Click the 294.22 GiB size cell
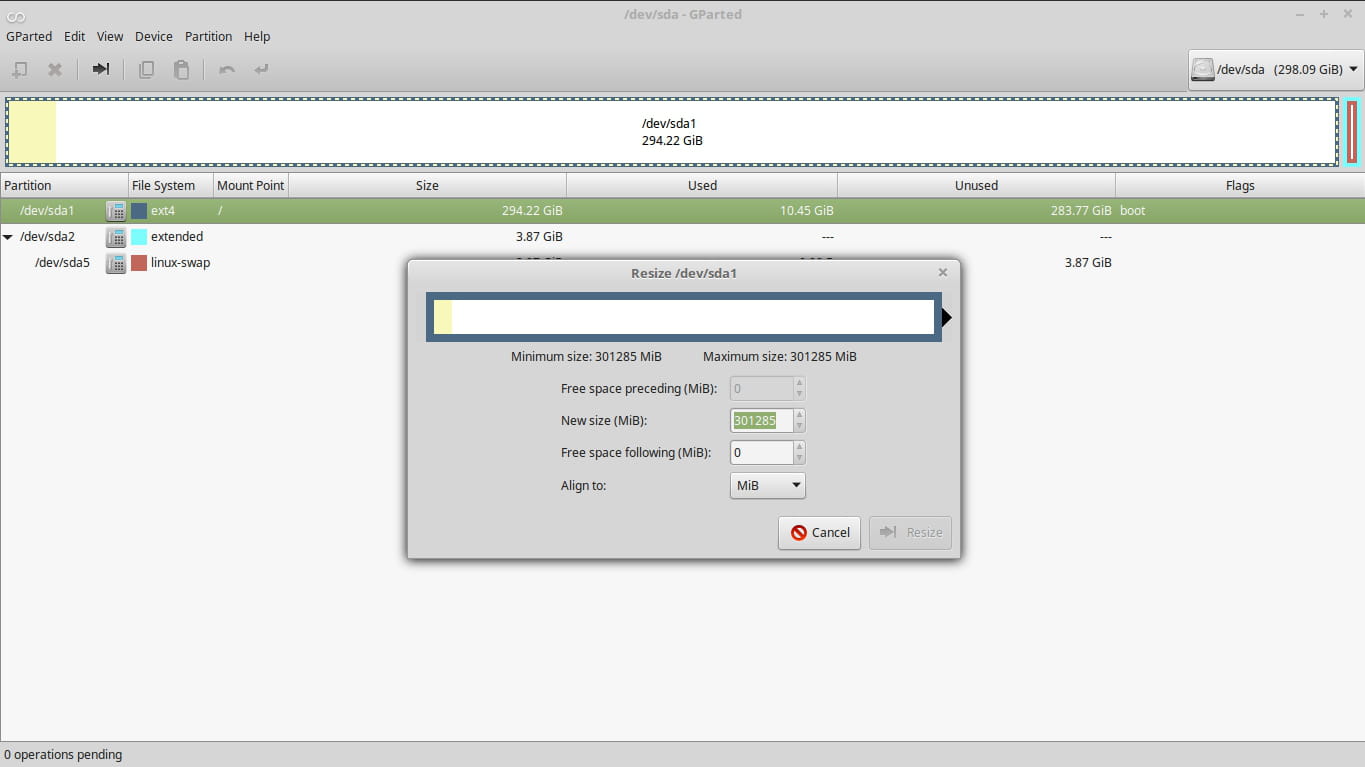Image resolution: width=1365 pixels, height=767 pixels. 532,211
